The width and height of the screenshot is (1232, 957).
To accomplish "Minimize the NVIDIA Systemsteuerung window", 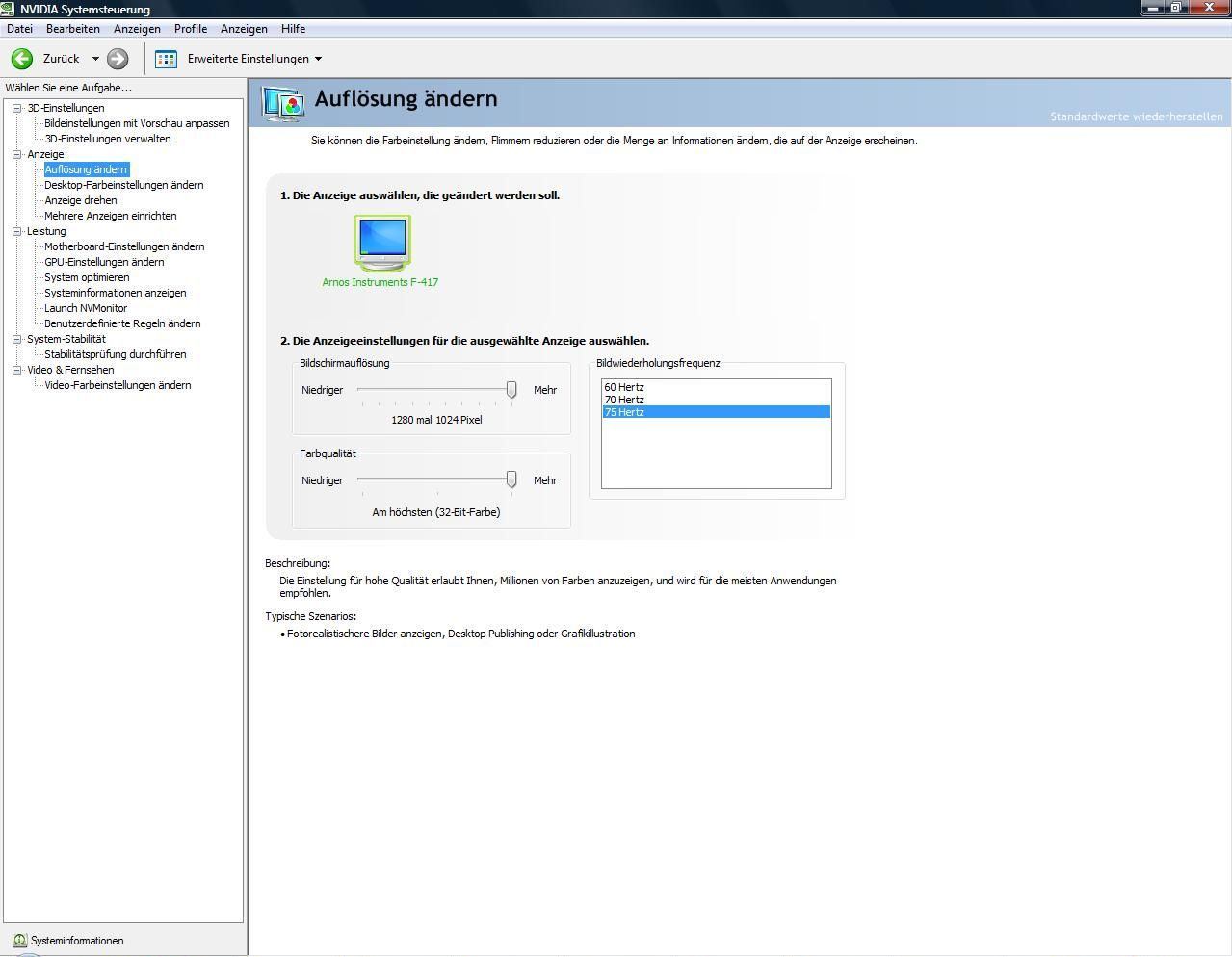I will click(x=1153, y=8).
